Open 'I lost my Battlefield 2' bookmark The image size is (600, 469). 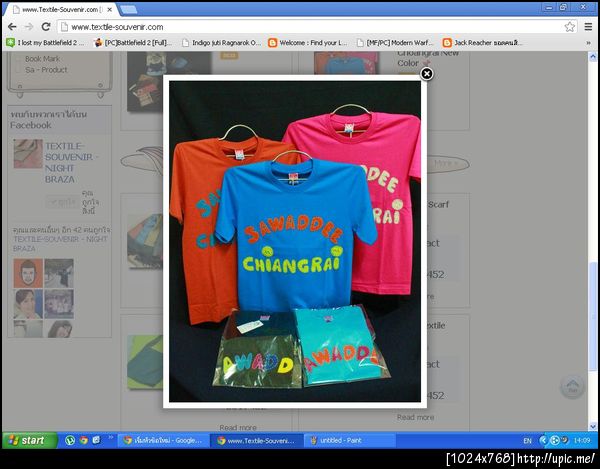pos(45,43)
